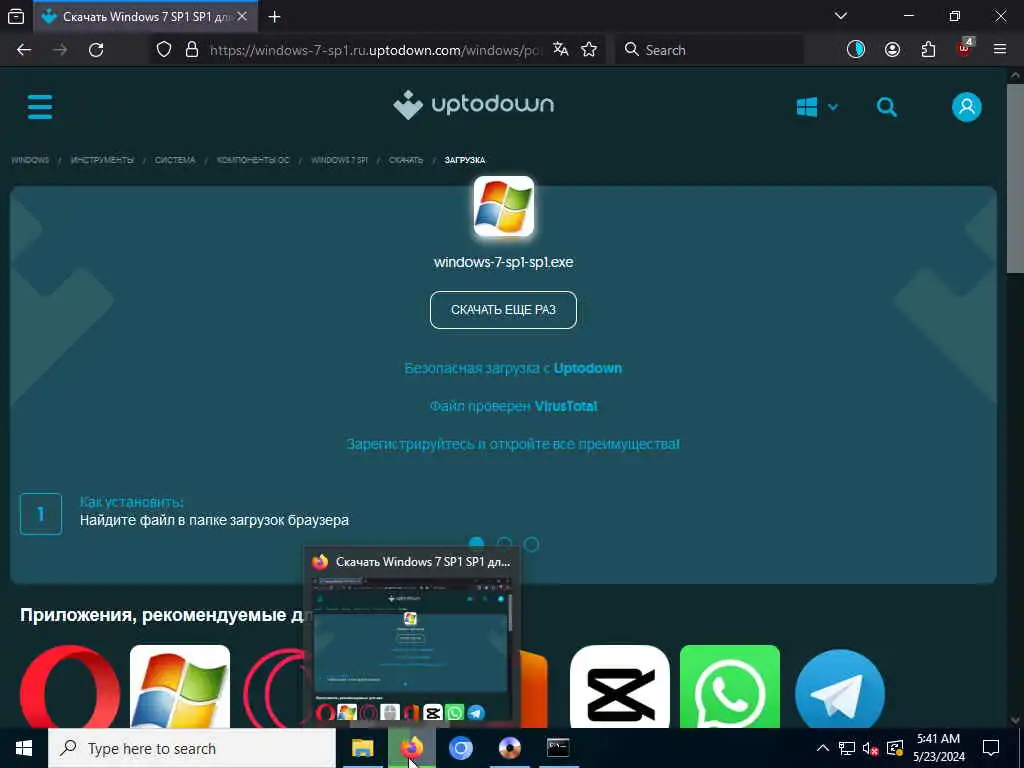Open the Windows recommended app tile
This screenshot has height=768, width=1024.
180,686
